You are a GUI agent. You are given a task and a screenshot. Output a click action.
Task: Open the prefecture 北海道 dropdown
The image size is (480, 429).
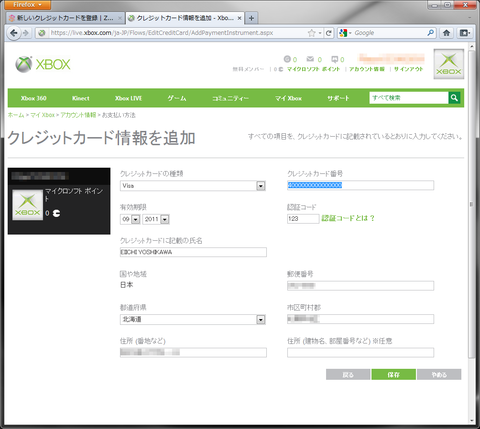[193, 319]
